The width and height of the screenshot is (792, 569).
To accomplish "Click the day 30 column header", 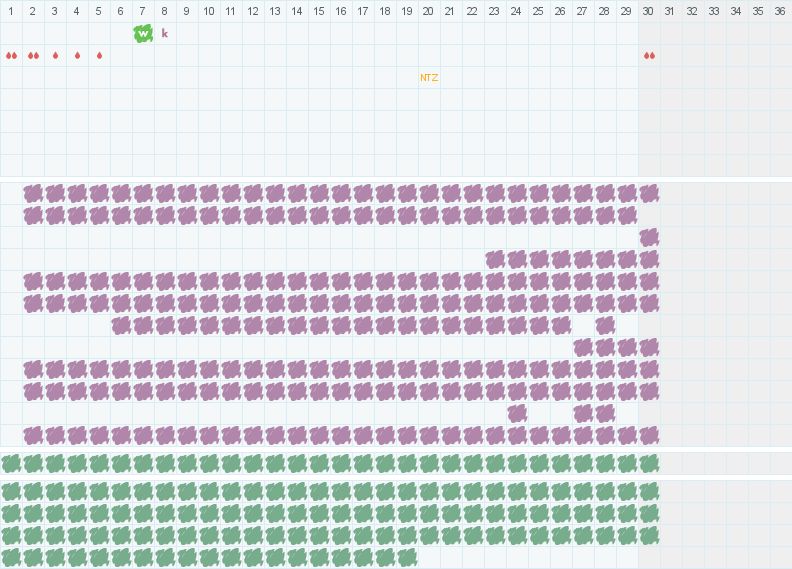I will tap(649, 11).
